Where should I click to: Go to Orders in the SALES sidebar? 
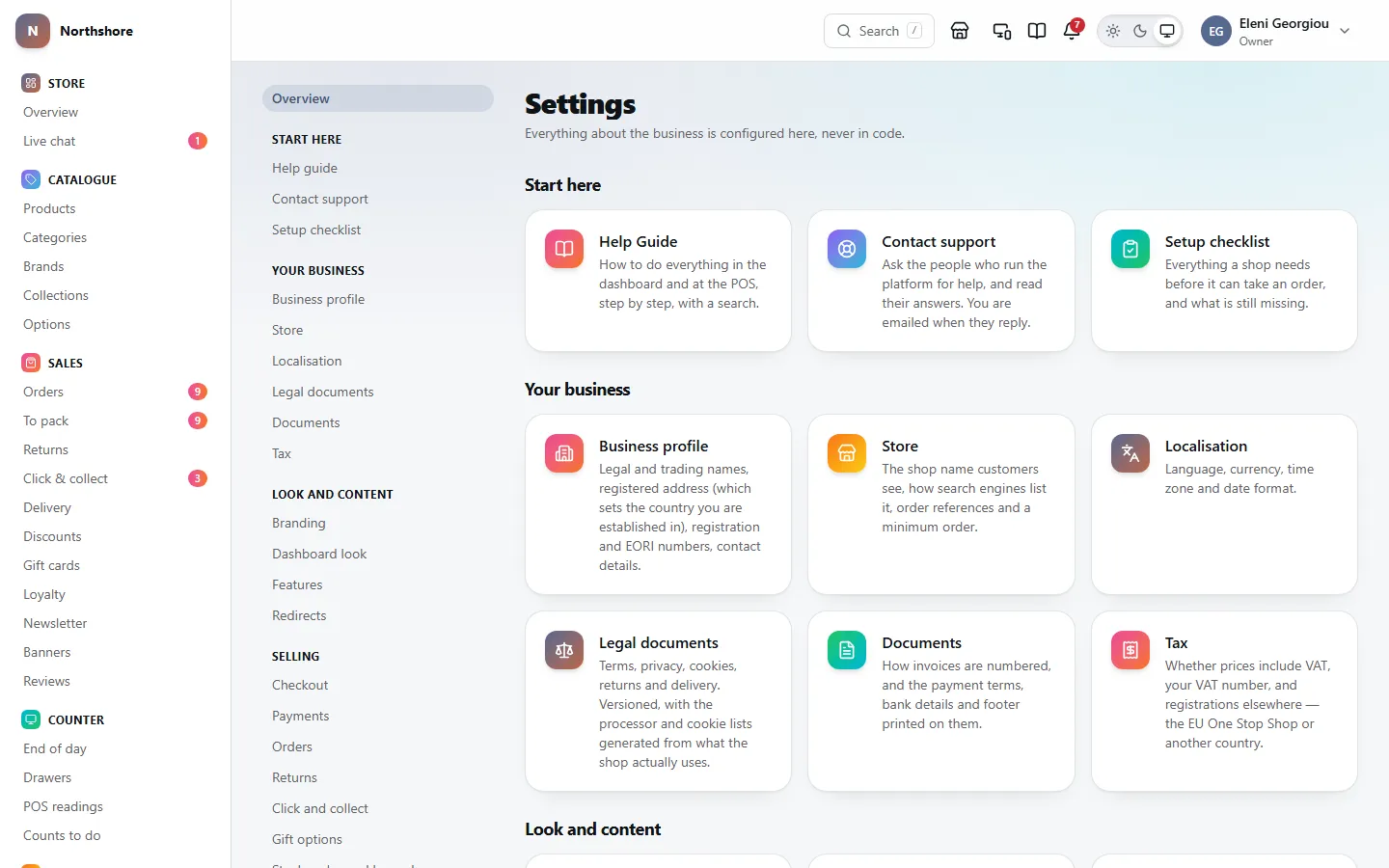tap(116, 392)
